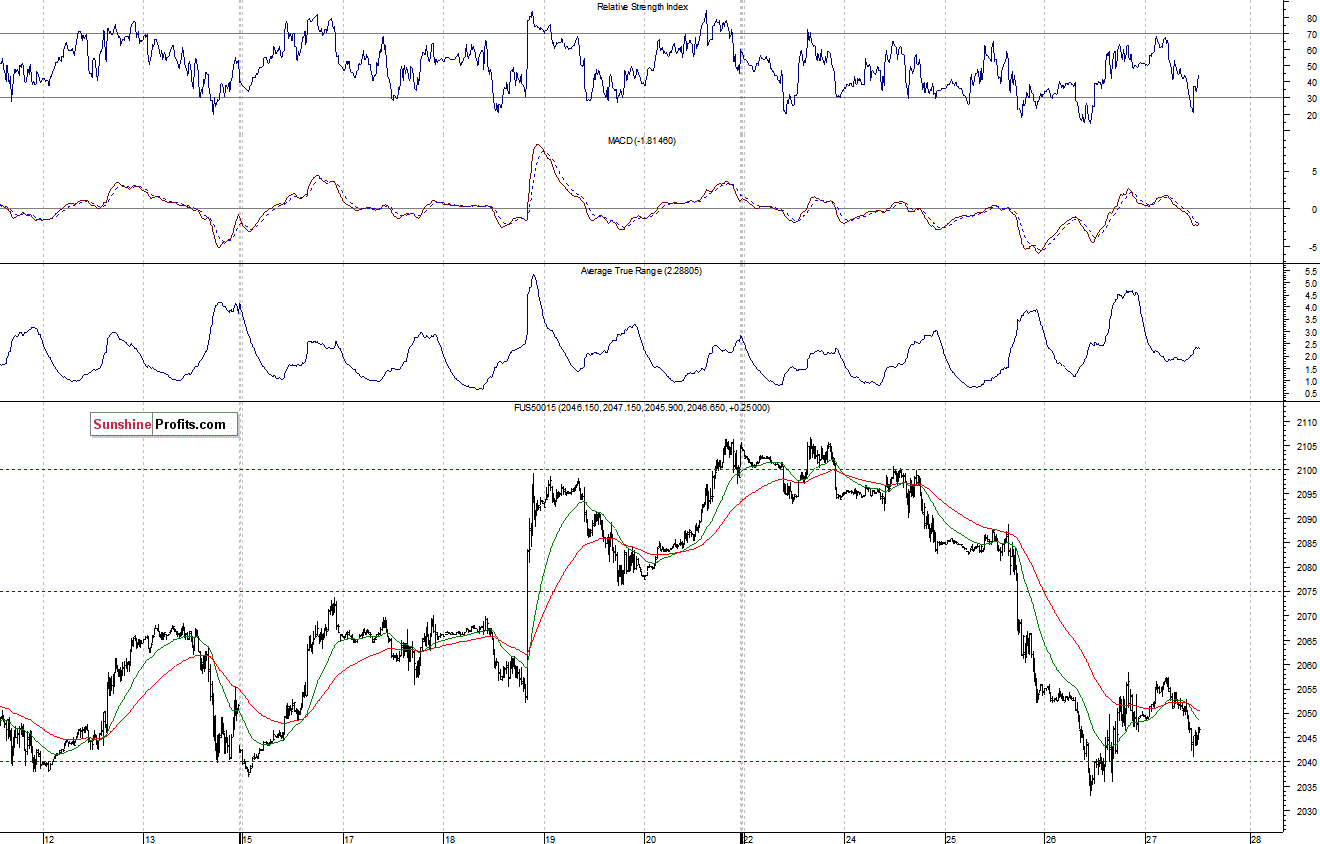
Task: Click the 1.5 label on ATR scale
Action: (x=1309, y=369)
